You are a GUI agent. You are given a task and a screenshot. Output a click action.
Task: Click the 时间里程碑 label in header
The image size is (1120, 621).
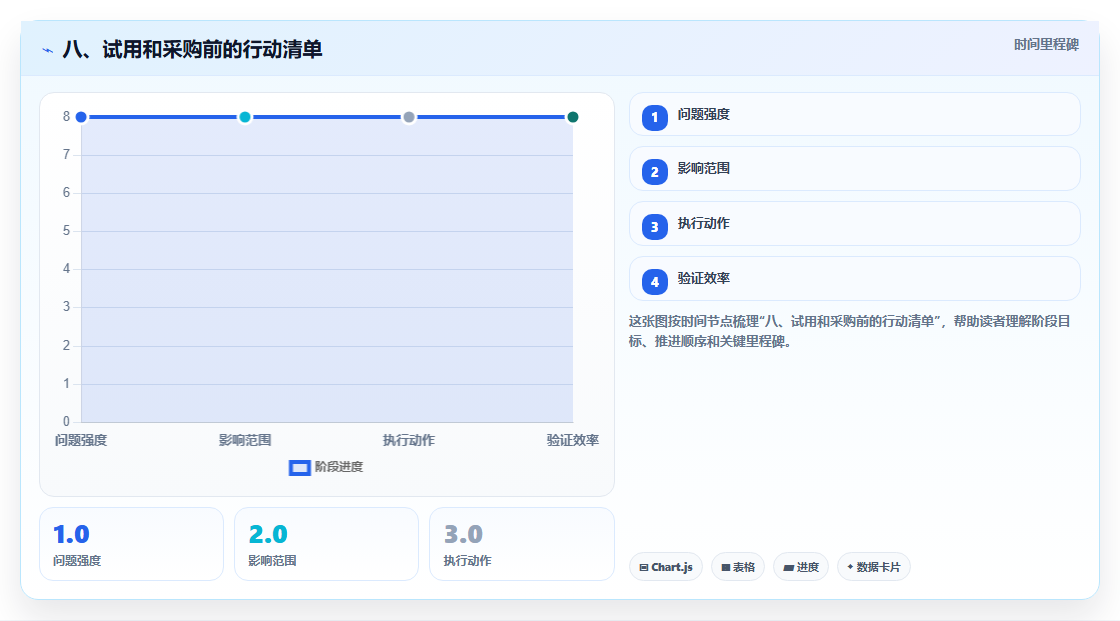pyautogui.click(x=1046, y=44)
